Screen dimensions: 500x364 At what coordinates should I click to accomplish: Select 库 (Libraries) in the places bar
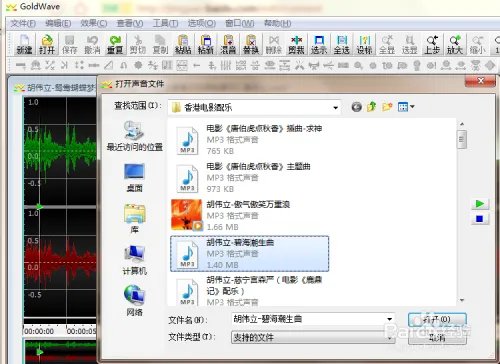tap(134, 219)
